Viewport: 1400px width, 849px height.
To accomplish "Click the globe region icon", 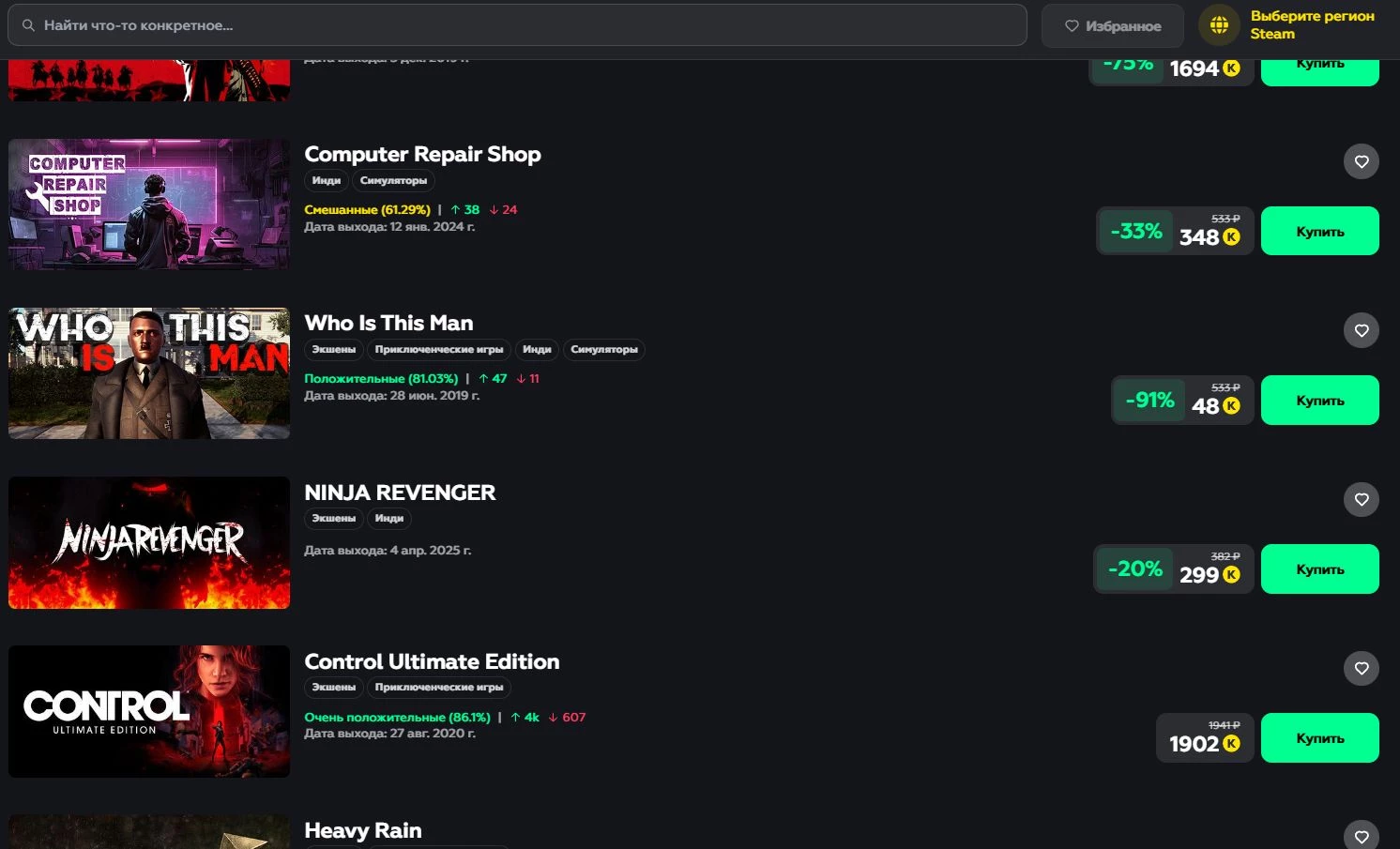I will pyautogui.click(x=1219, y=25).
